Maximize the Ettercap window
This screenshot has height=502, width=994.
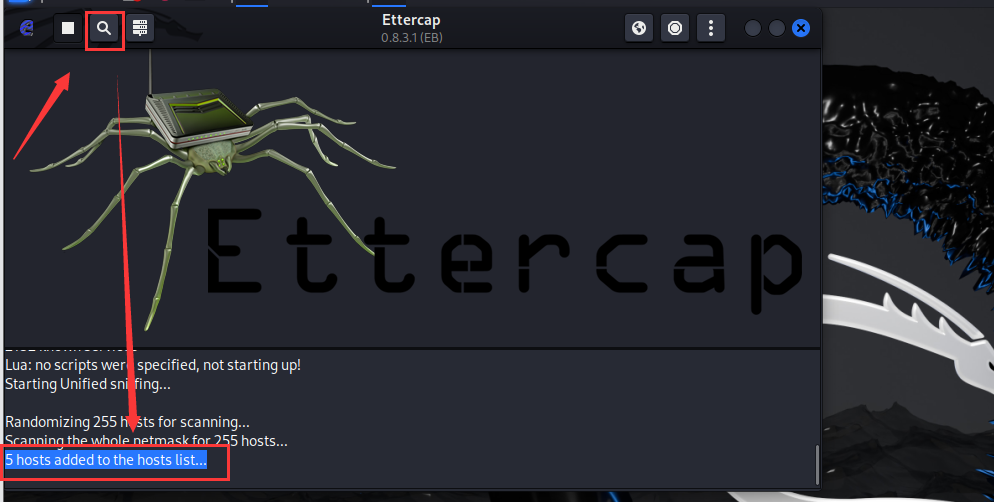[777, 28]
